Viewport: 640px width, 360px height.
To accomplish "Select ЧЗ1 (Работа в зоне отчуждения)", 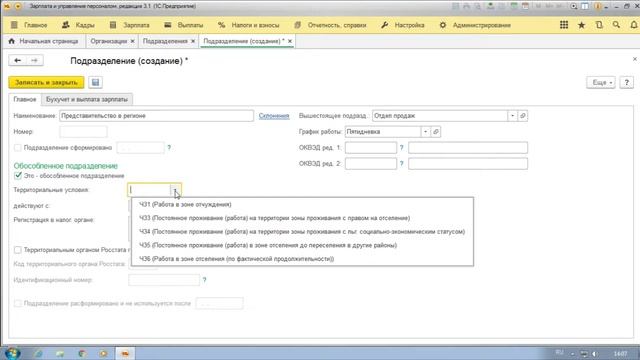I will 302,204.
